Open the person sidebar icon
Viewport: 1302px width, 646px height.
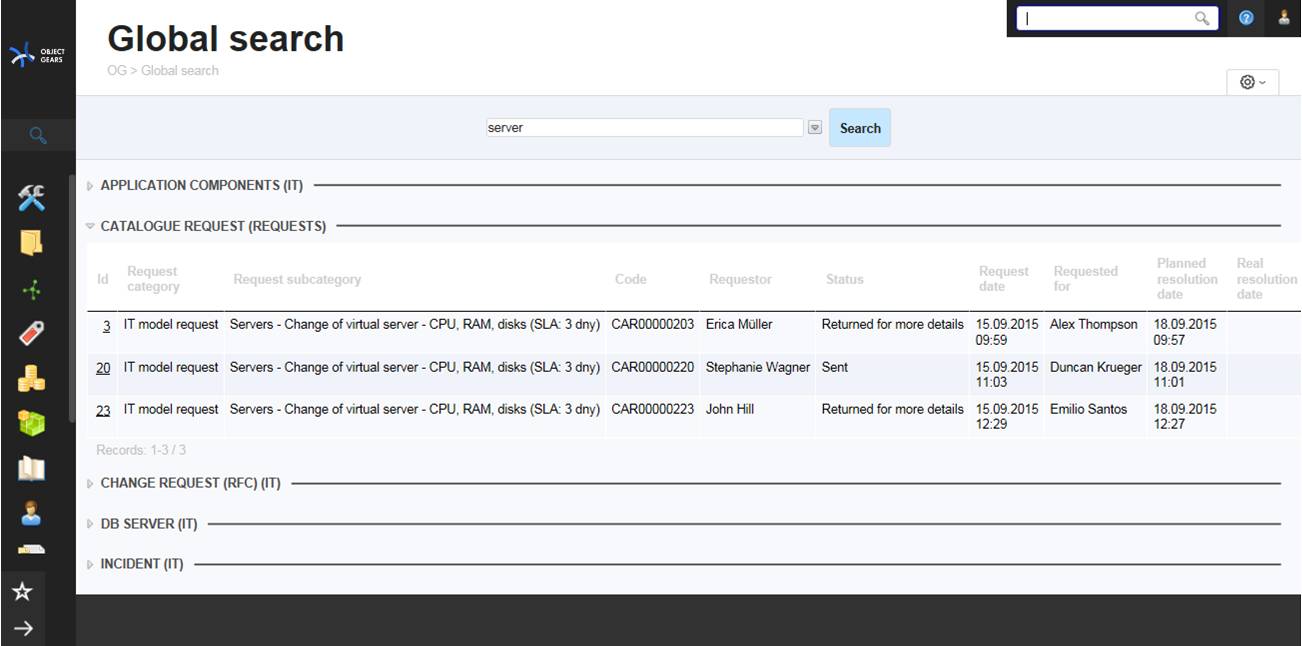point(32,513)
